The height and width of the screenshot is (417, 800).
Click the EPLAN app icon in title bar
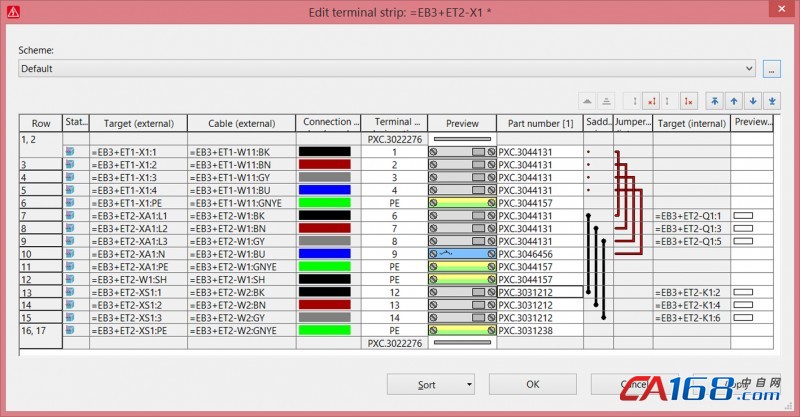coord(13,12)
